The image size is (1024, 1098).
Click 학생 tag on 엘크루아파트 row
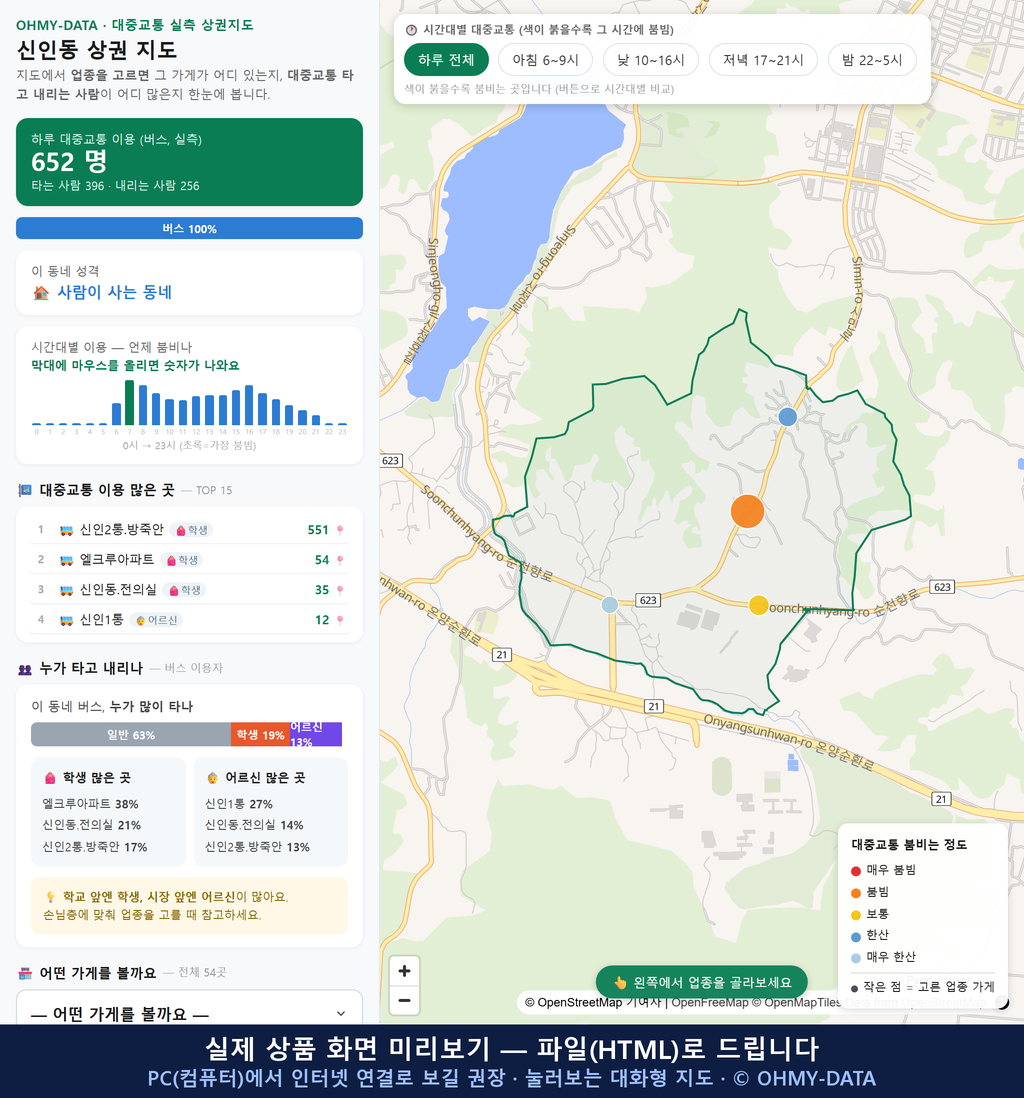click(x=182, y=560)
